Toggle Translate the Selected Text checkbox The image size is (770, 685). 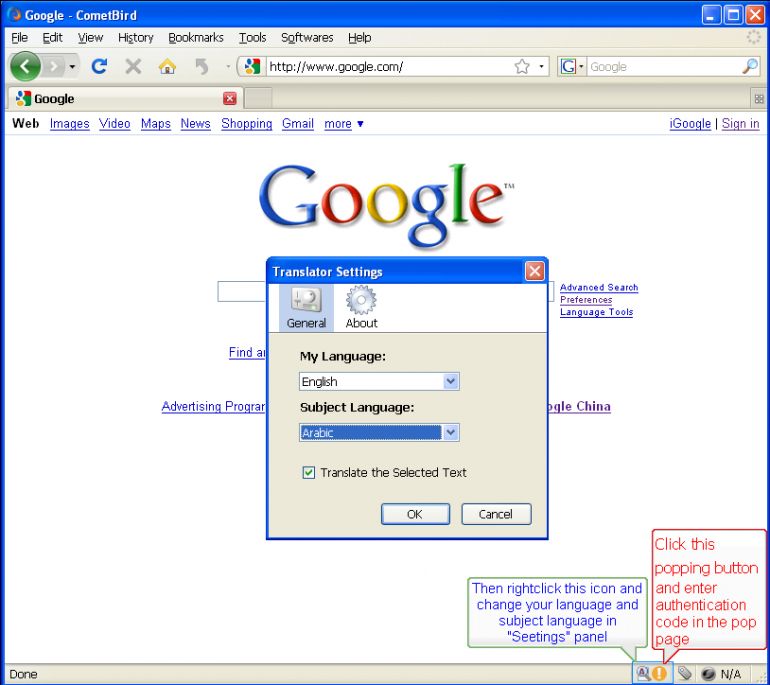(308, 472)
